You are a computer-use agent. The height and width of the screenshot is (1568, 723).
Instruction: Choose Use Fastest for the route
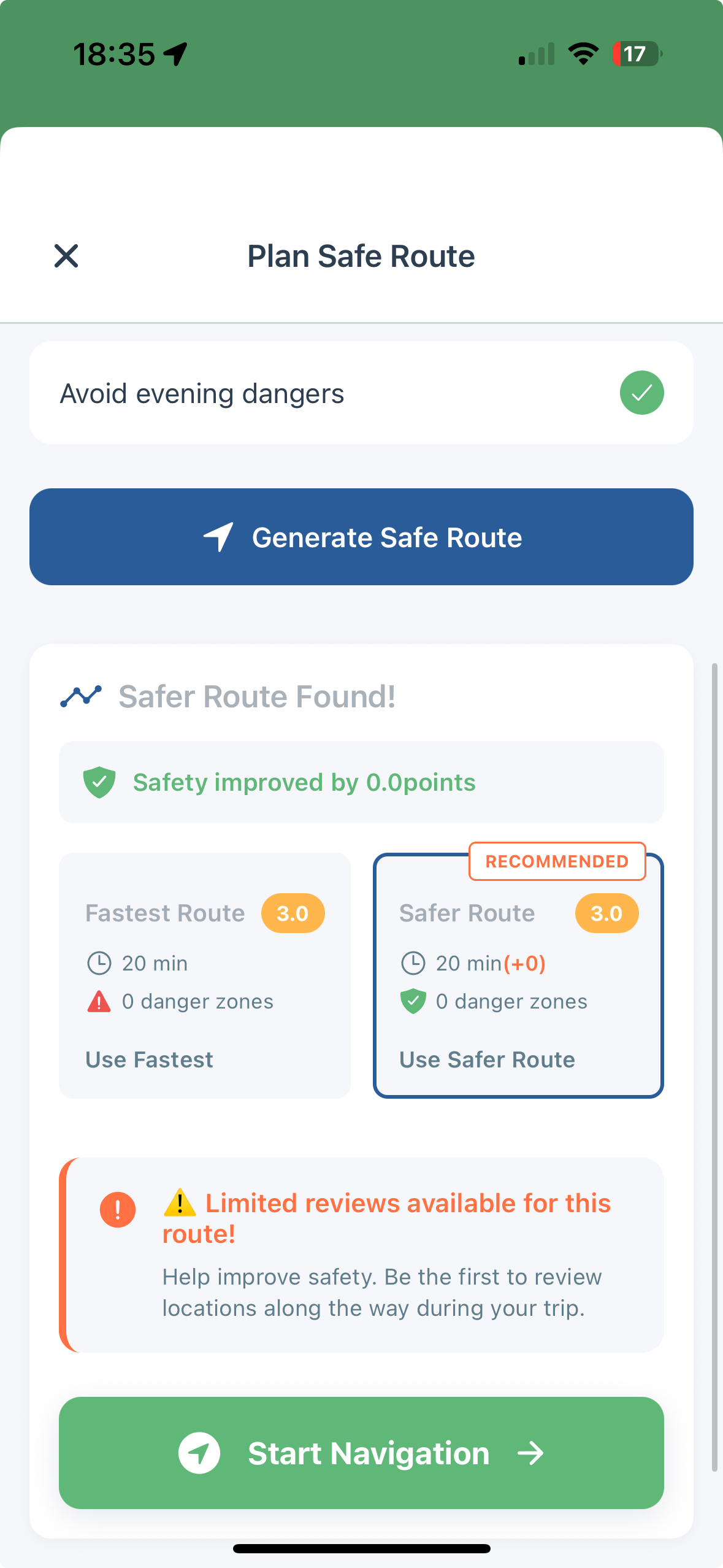tap(148, 1059)
